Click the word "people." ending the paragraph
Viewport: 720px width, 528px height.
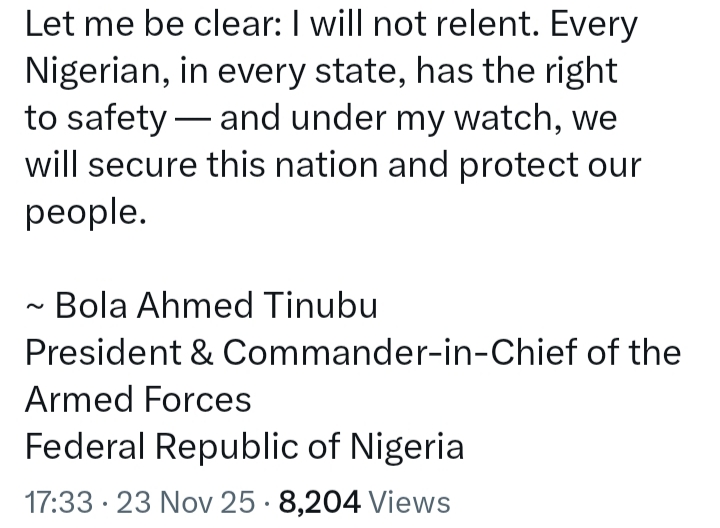click(x=85, y=213)
